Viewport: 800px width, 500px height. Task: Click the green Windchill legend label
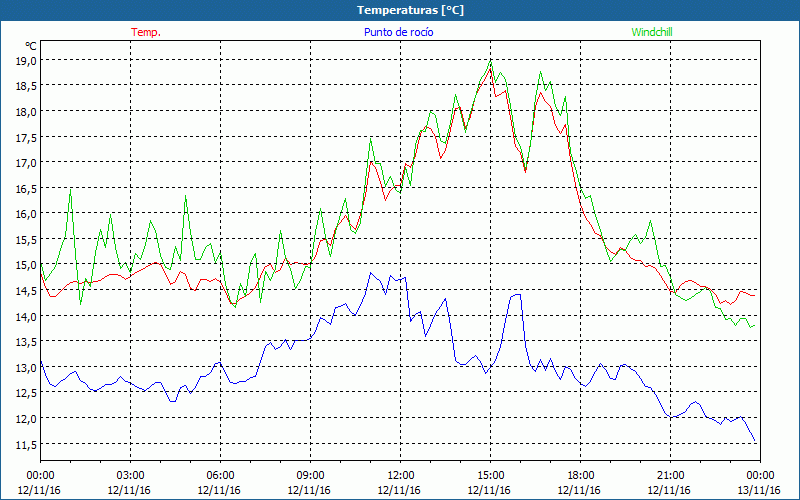652,32
